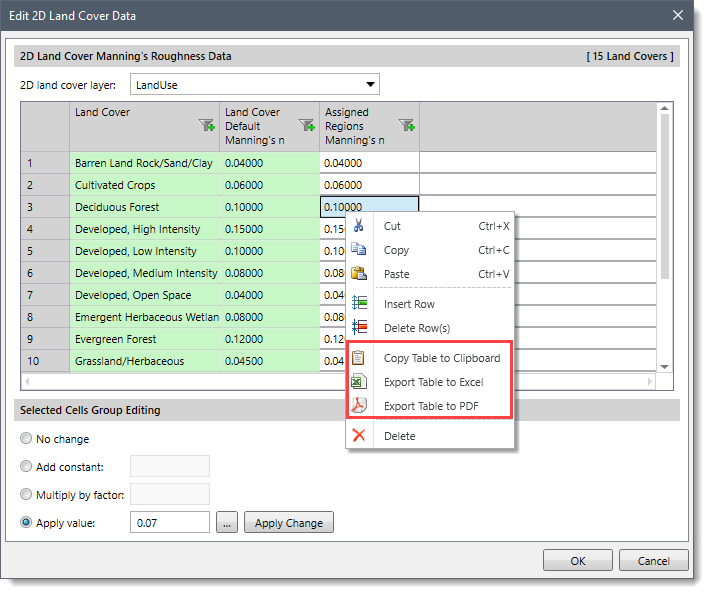The width and height of the screenshot is (709, 594).
Task: Open filter for Assigned Regions Manning's n
Action: (406, 125)
